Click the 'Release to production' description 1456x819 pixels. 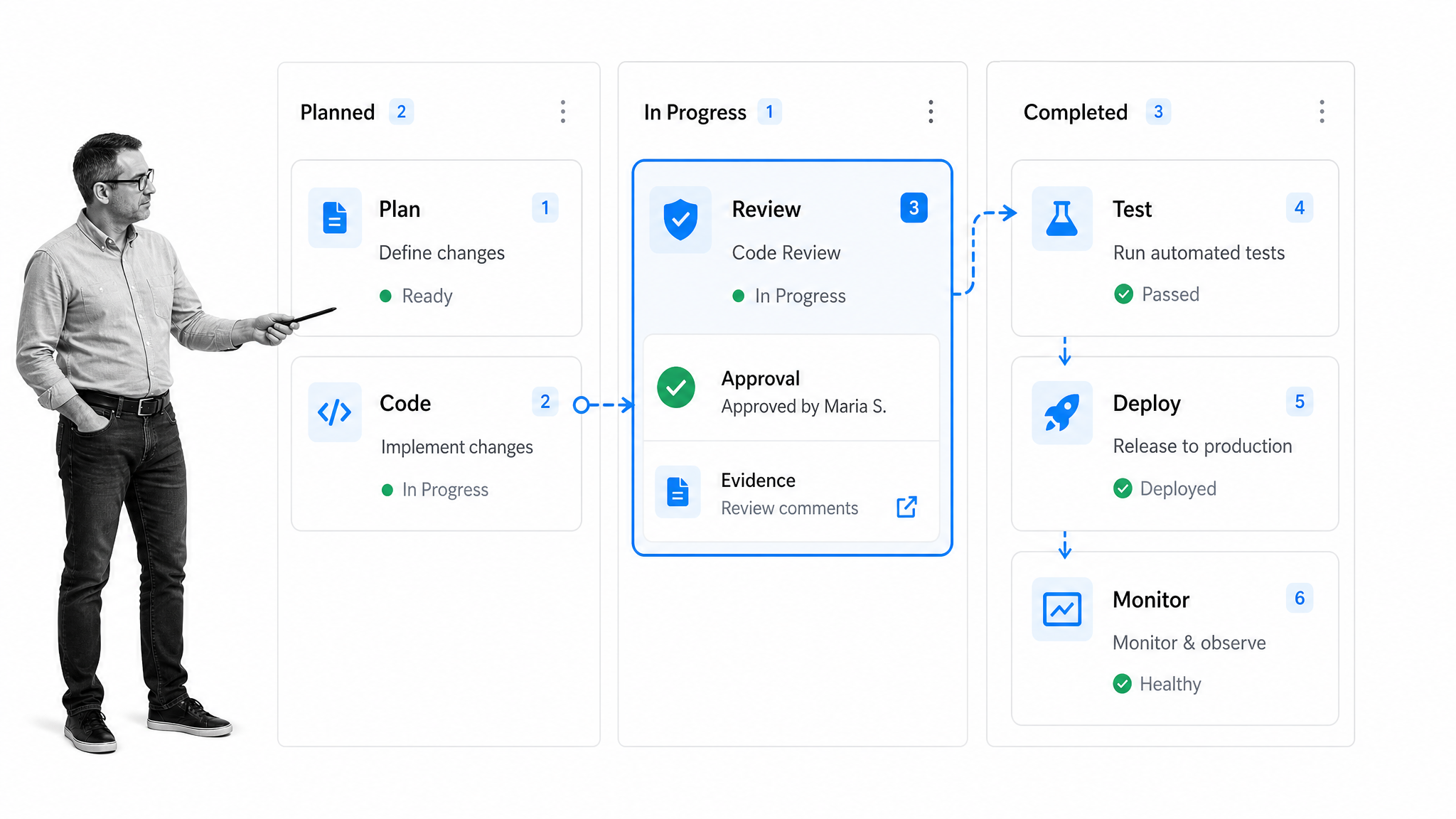1202,446
